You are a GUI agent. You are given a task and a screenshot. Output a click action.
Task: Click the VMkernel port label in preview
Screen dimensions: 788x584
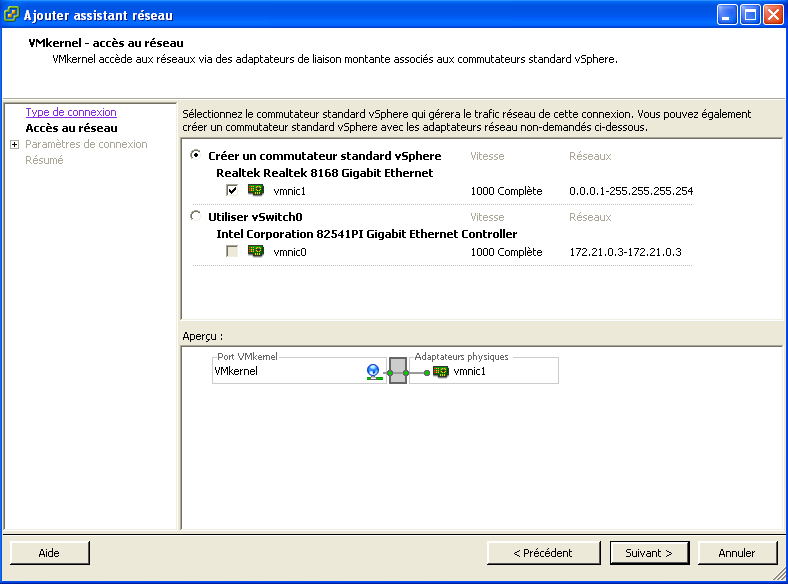[236, 372]
